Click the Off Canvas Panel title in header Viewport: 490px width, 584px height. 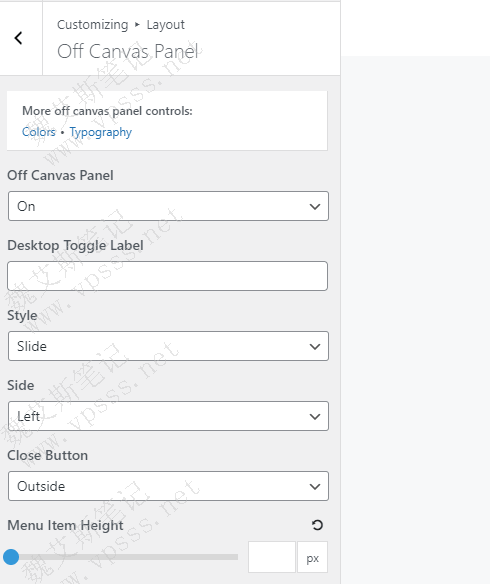click(128, 51)
